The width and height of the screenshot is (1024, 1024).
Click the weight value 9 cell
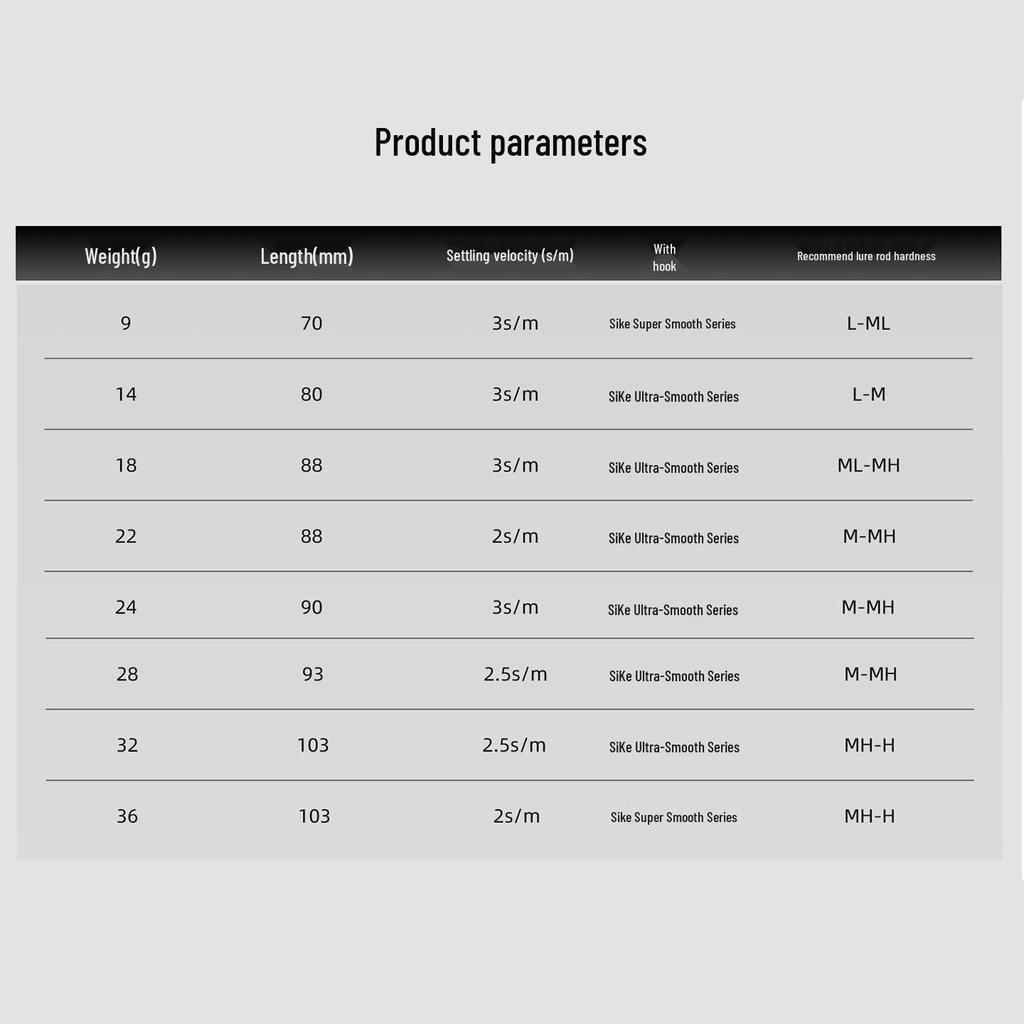pyautogui.click(x=125, y=323)
